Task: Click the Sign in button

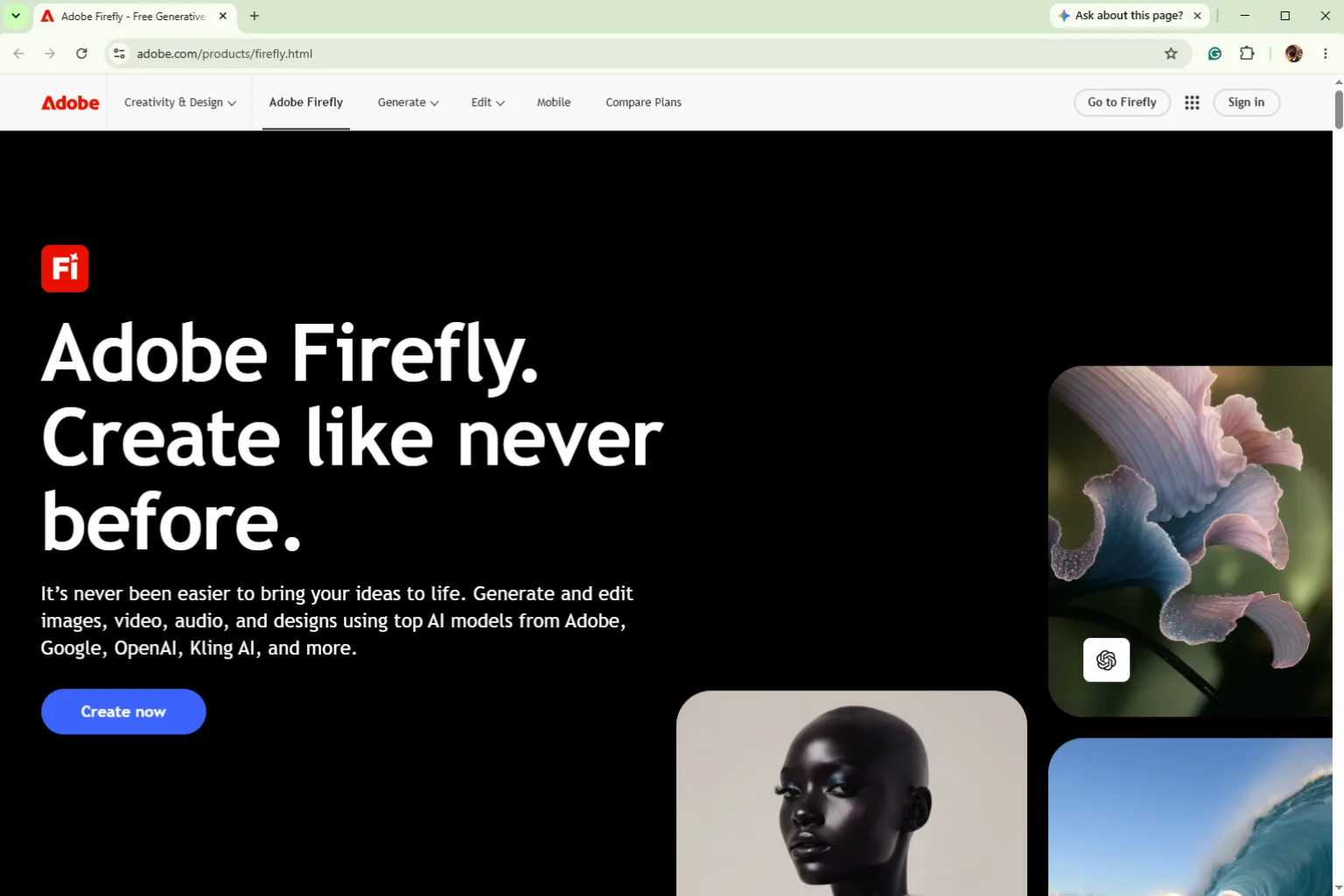Action: tap(1246, 102)
